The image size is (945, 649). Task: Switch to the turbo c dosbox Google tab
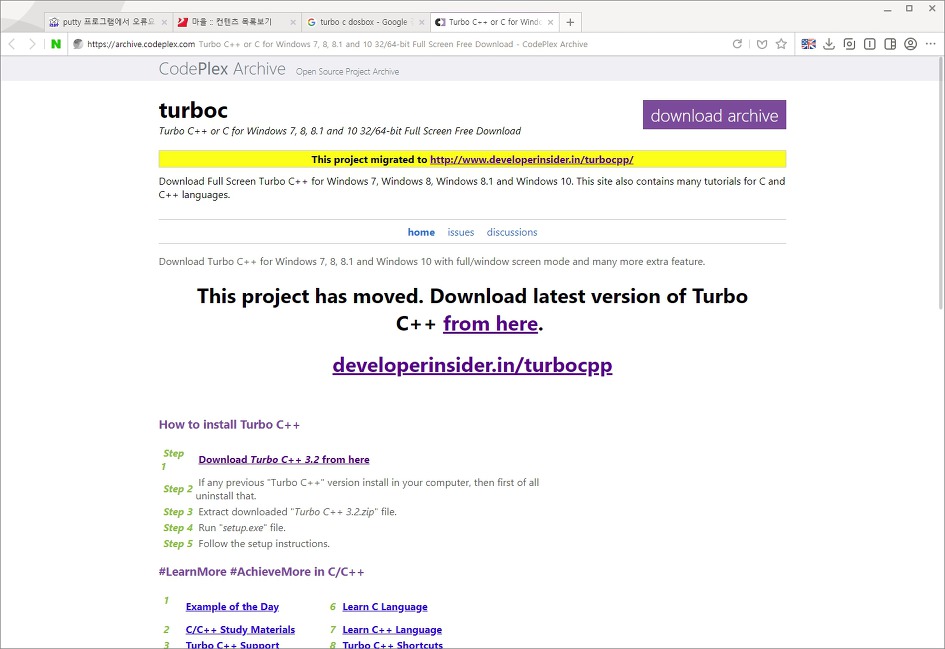365,22
